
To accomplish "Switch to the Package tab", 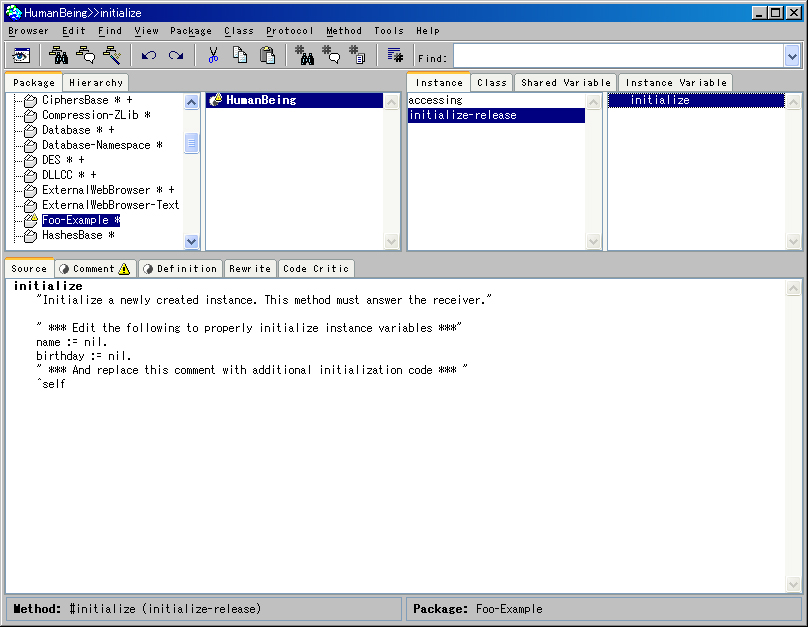I will tap(33, 82).
